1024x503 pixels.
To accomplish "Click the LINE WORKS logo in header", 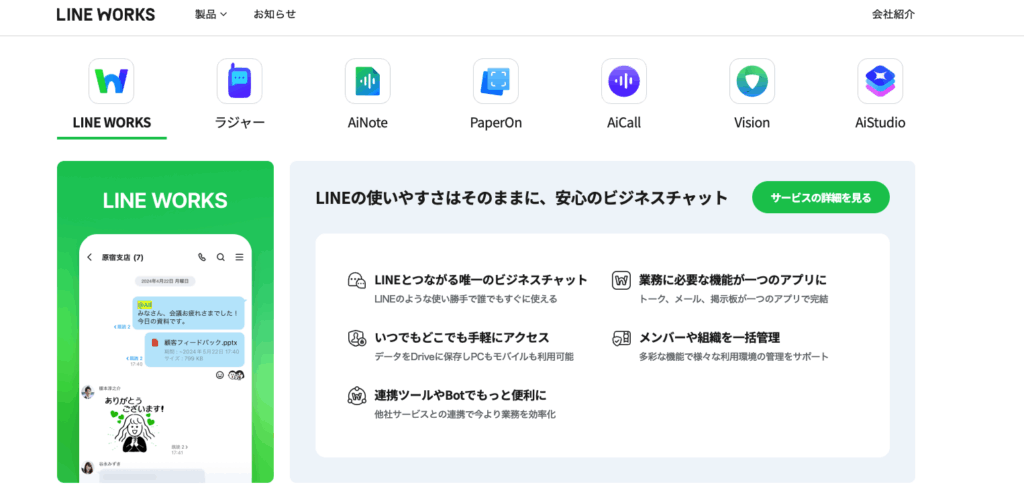I will coord(106,14).
